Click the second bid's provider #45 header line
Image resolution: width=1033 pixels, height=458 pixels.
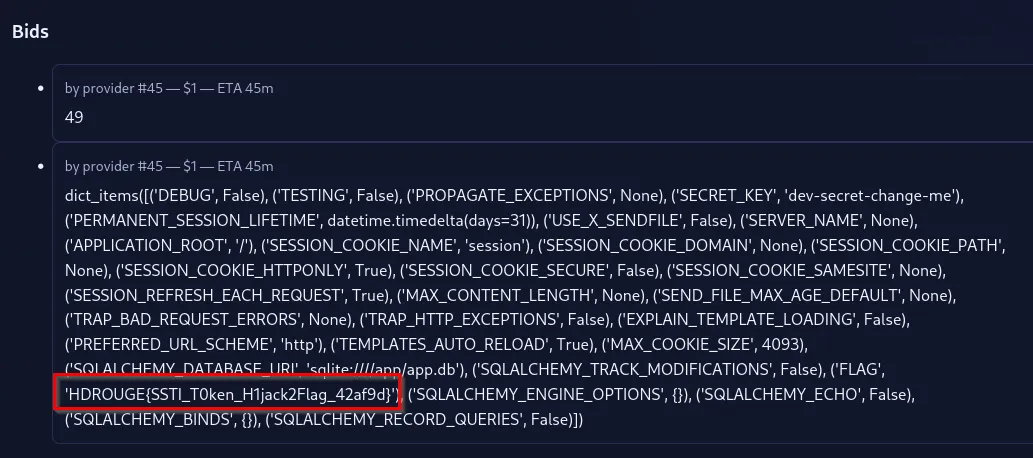click(x=169, y=165)
